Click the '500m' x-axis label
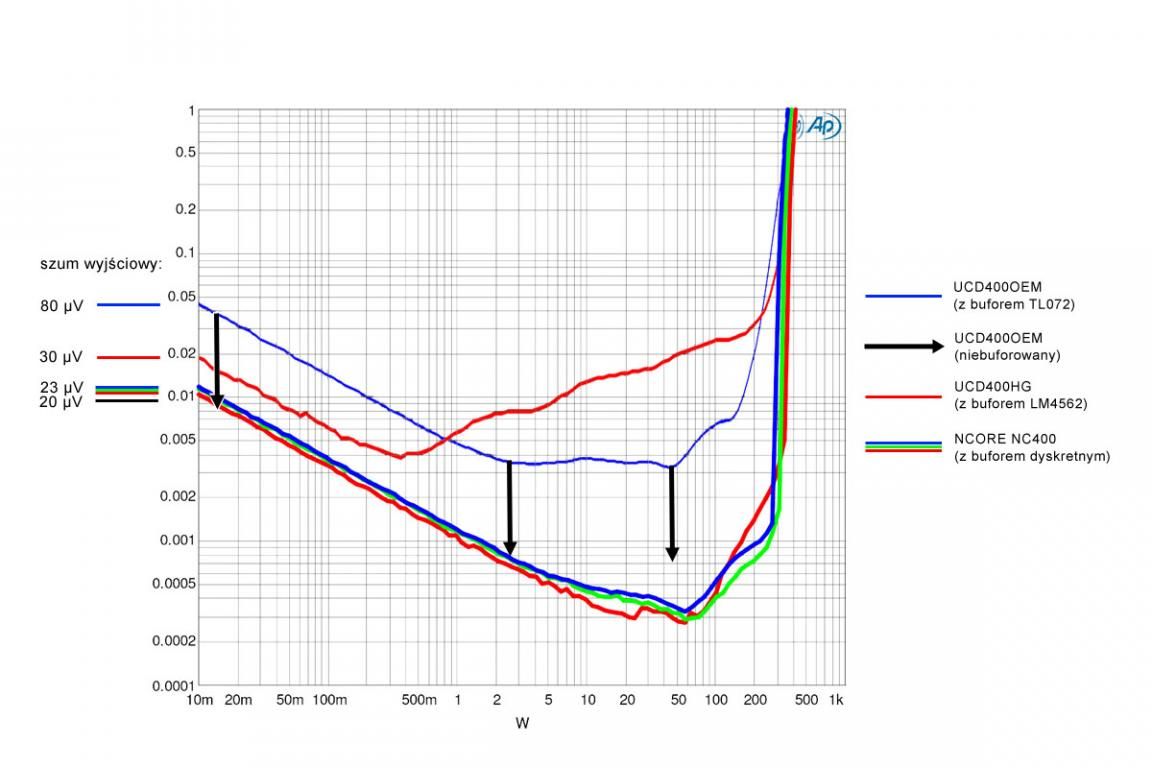The image size is (1152, 768). pyautogui.click(x=419, y=700)
